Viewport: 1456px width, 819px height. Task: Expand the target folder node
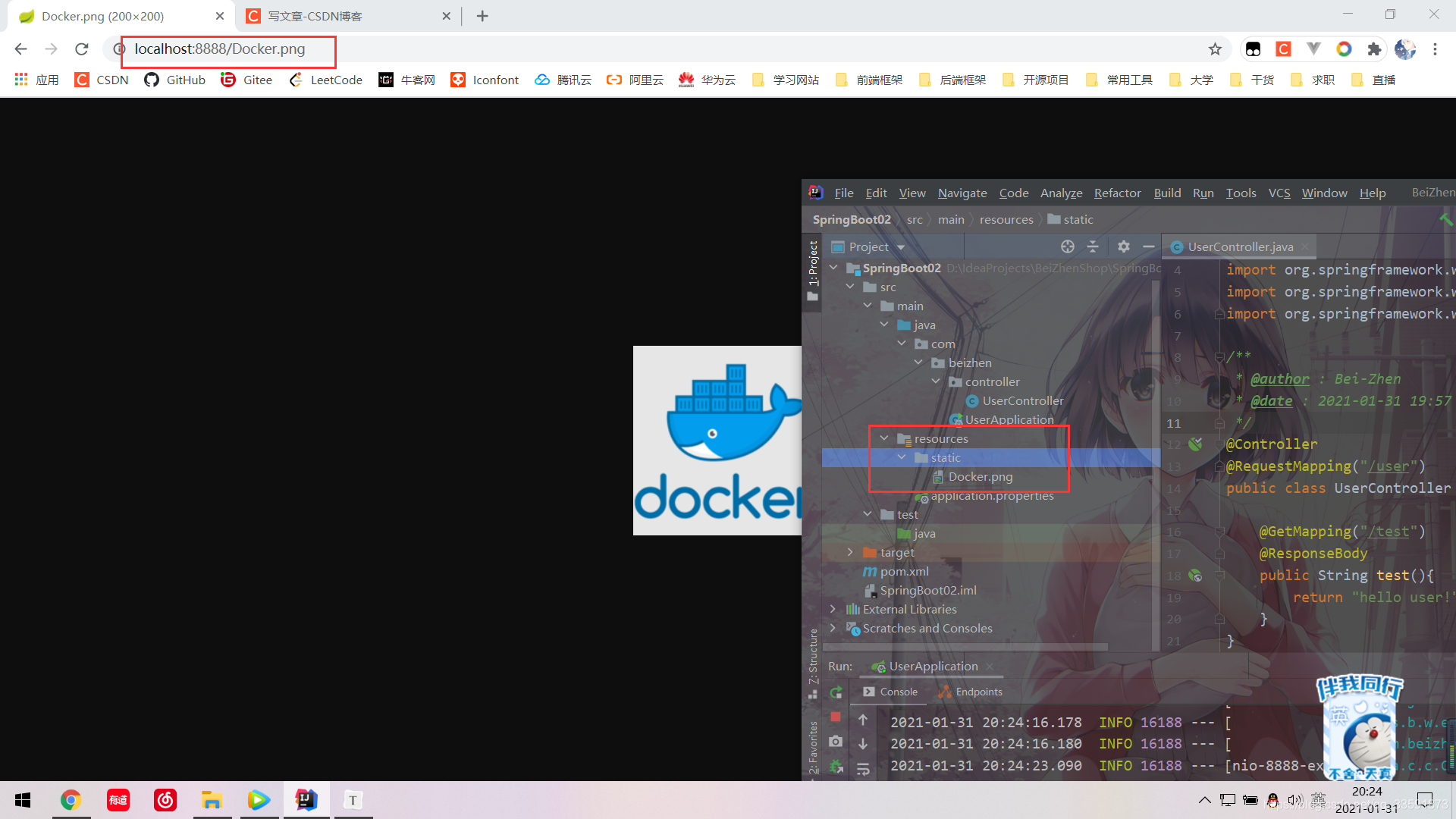click(x=850, y=552)
